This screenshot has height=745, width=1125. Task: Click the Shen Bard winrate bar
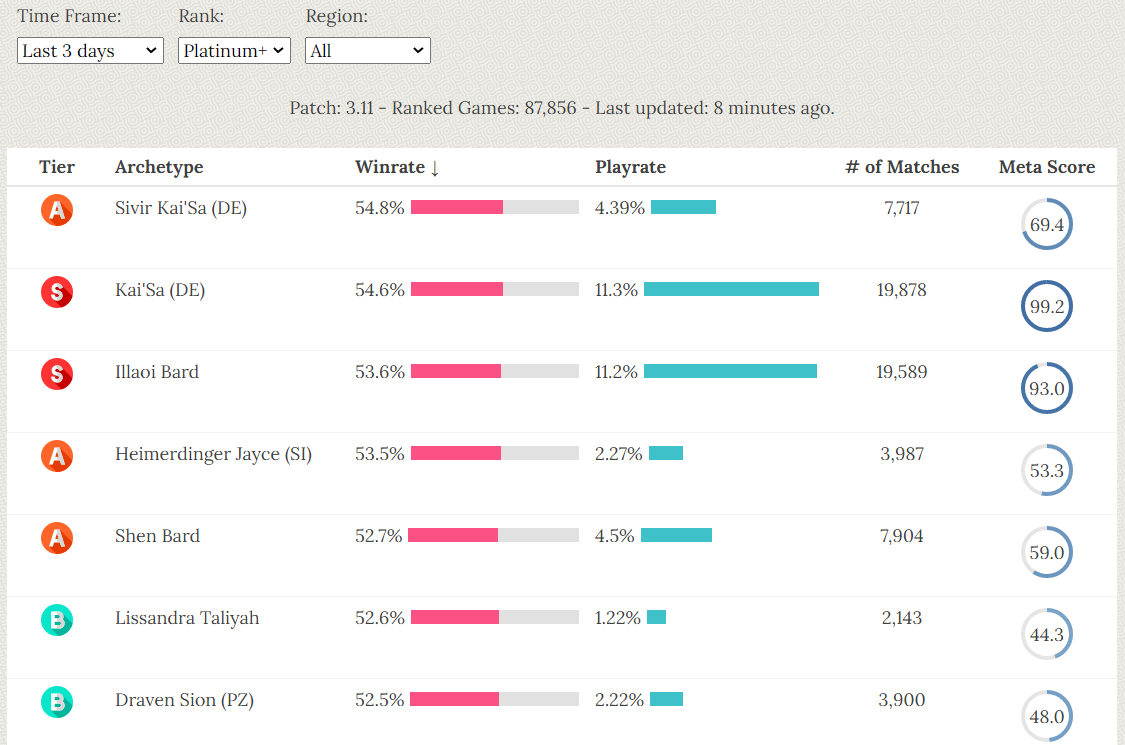[x=493, y=536]
